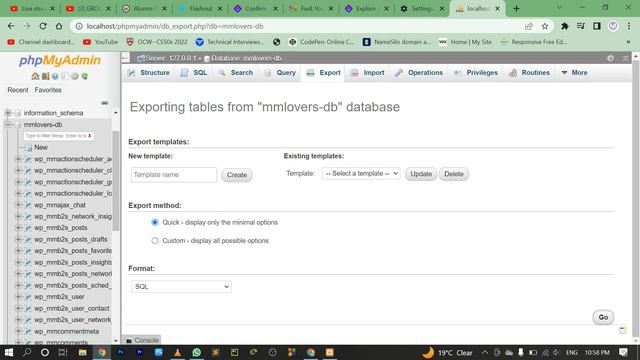
Task: Open the Query tab
Action: [280, 73]
